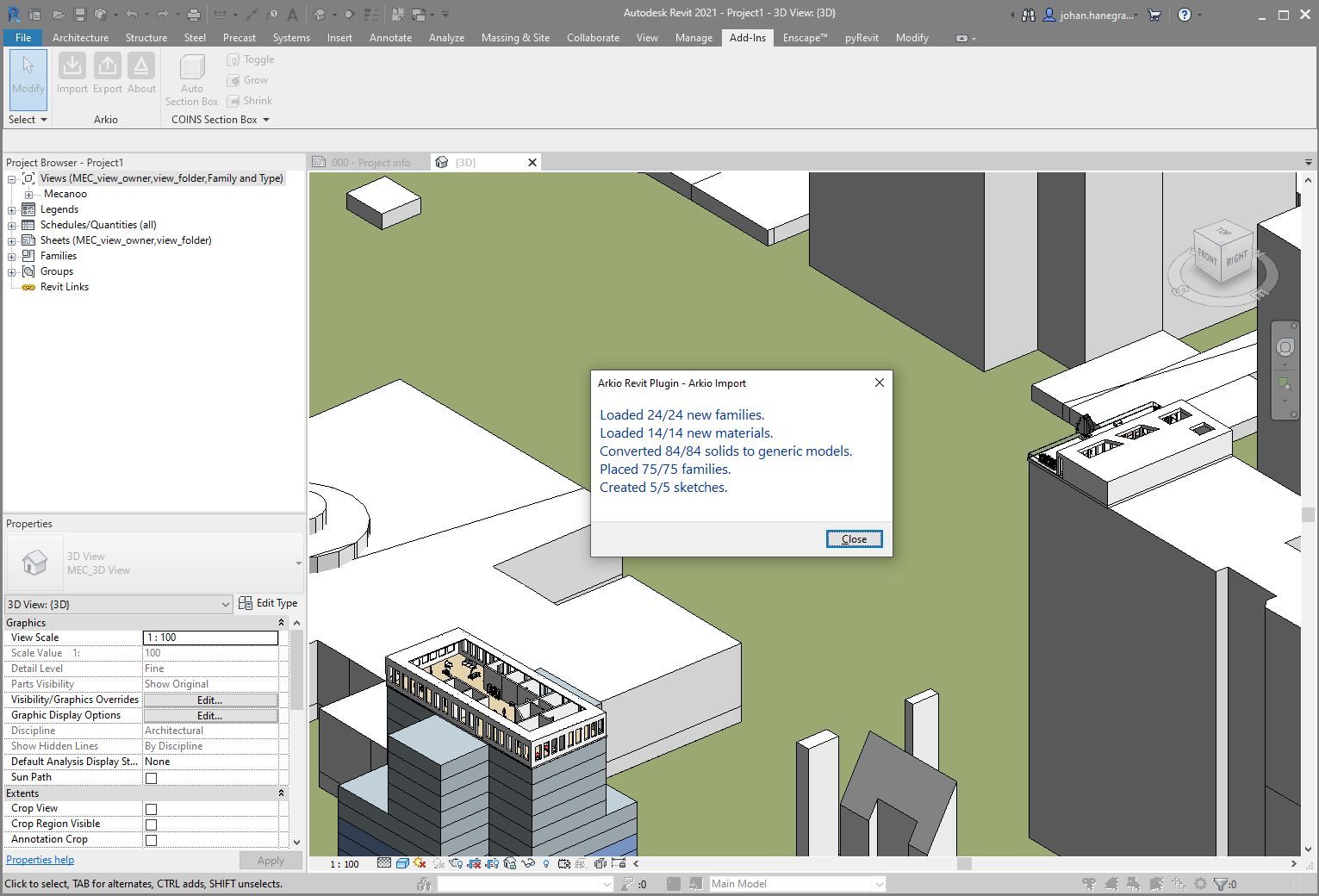Click the Detail Level icon in view control bar
The height and width of the screenshot is (896, 1319).
[384, 863]
